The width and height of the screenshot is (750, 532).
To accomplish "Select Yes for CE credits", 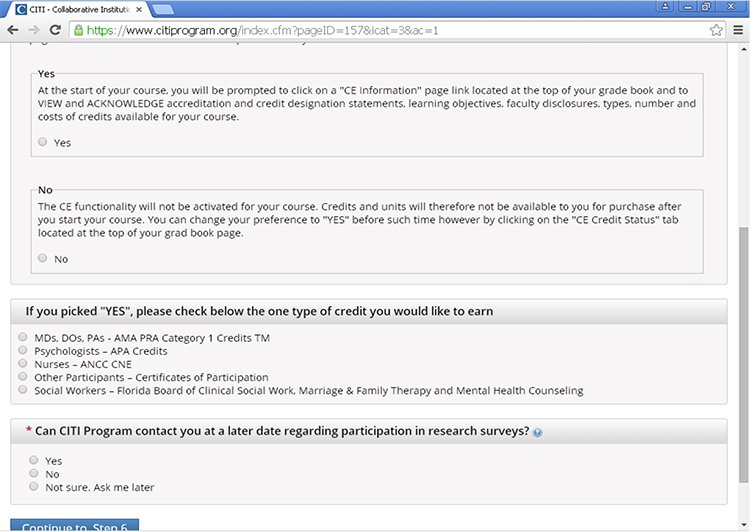I will [x=43, y=142].
